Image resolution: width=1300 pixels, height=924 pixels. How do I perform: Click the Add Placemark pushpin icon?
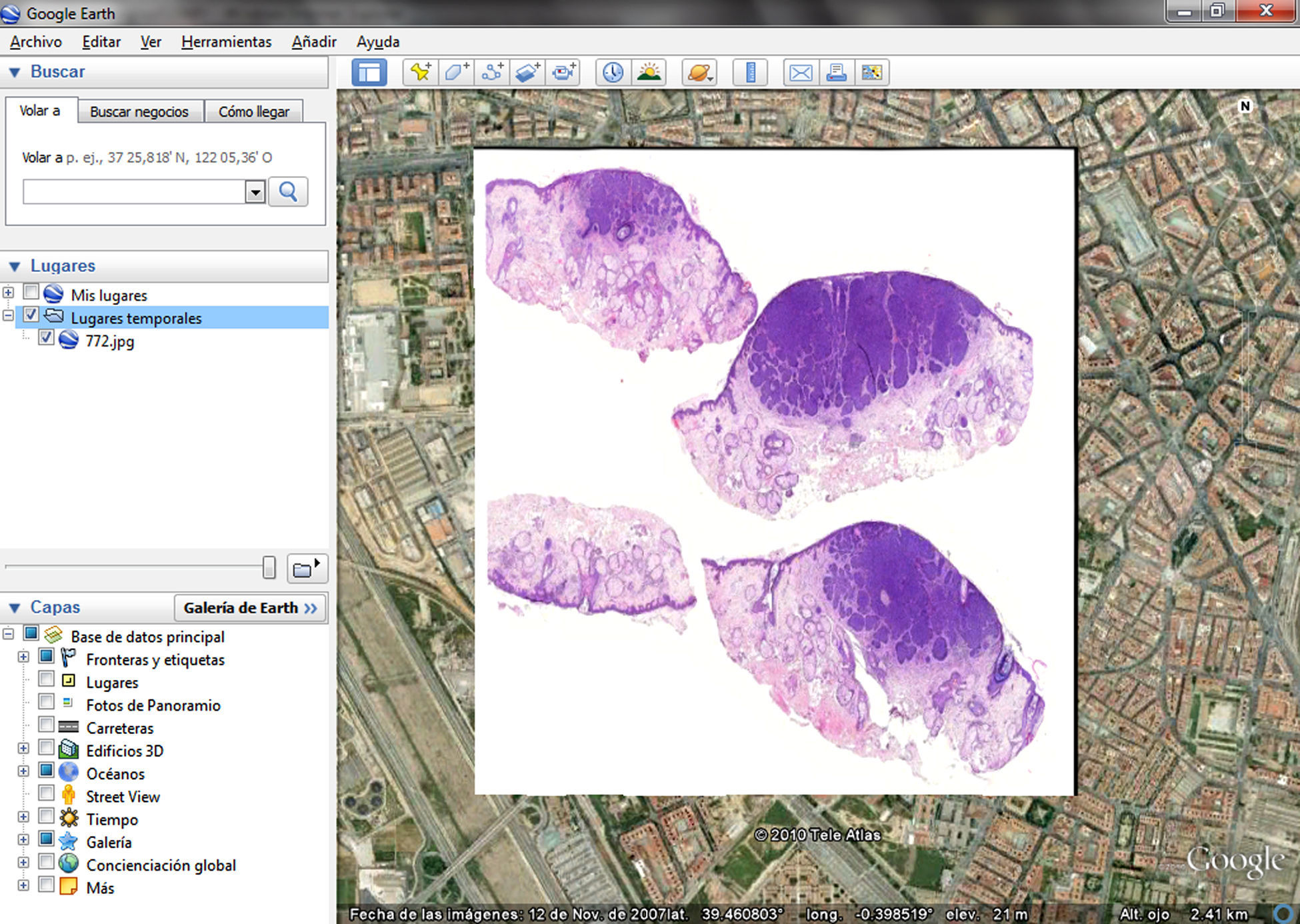420,72
